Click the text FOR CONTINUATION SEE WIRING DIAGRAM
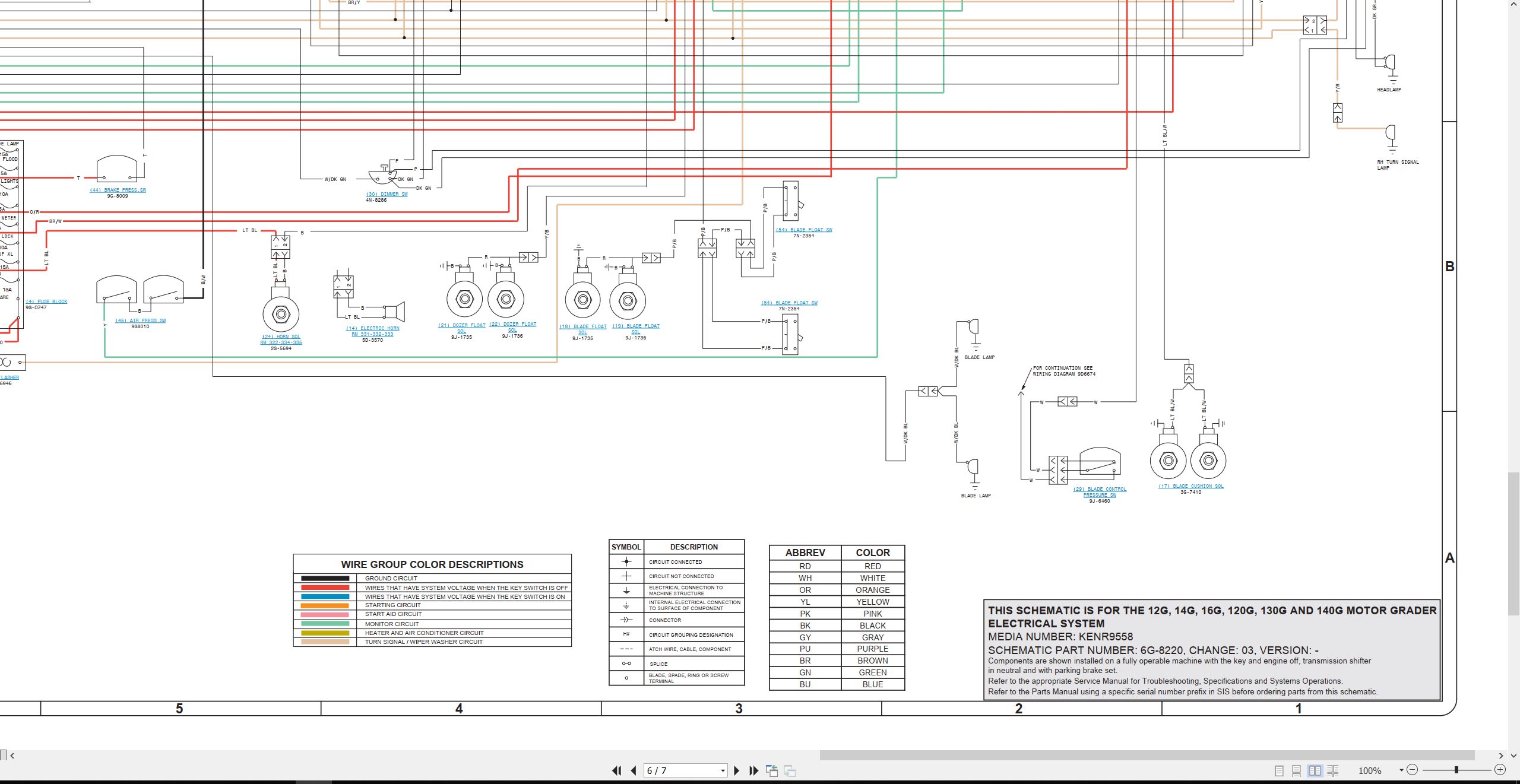1520x784 pixels. point(1064,371)
